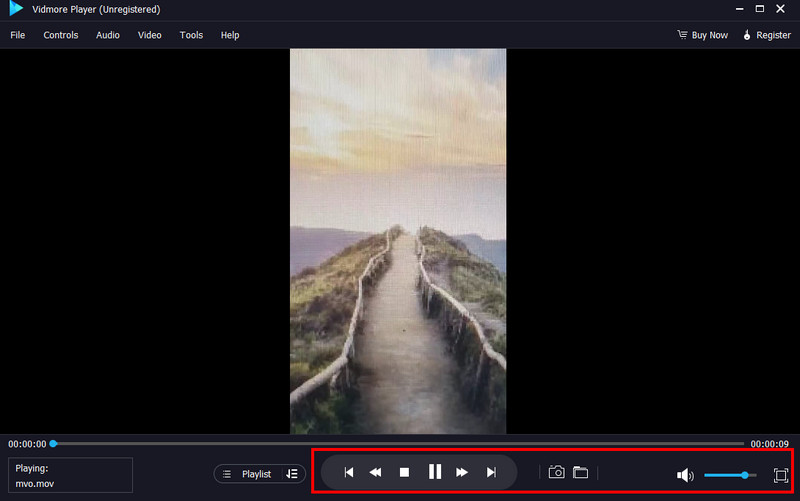The image size is (800, 501).
Task: Click the Register key icon
Action: tap(747, 34)
